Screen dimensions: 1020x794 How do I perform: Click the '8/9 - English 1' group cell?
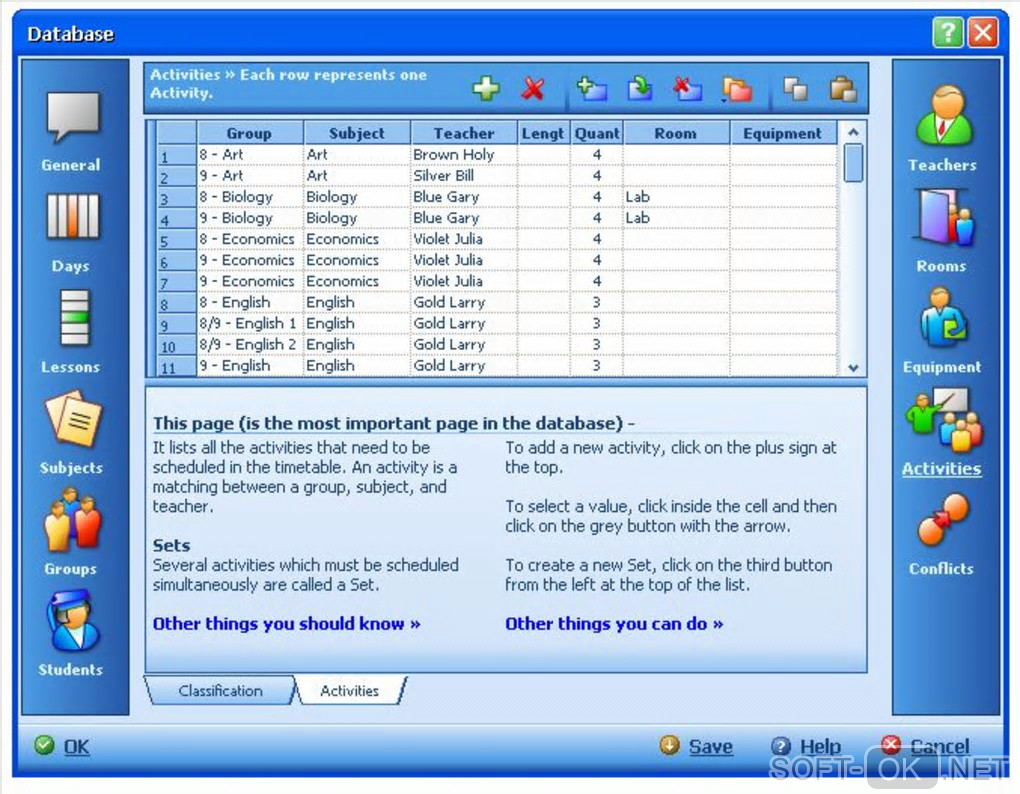click(x=250, y=323)
